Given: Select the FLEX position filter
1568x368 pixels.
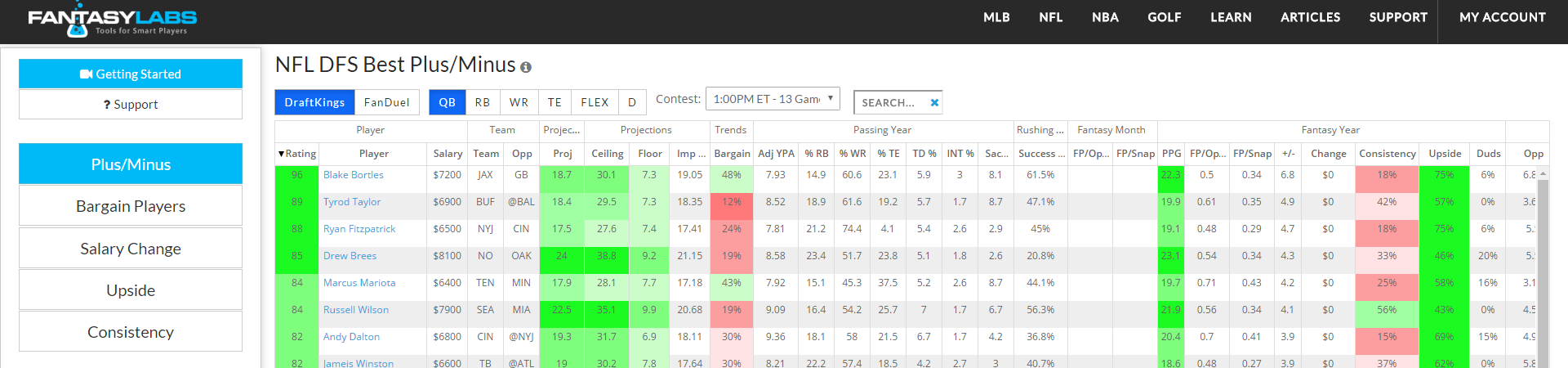Looking at the screenshot, I should [595, 102].
